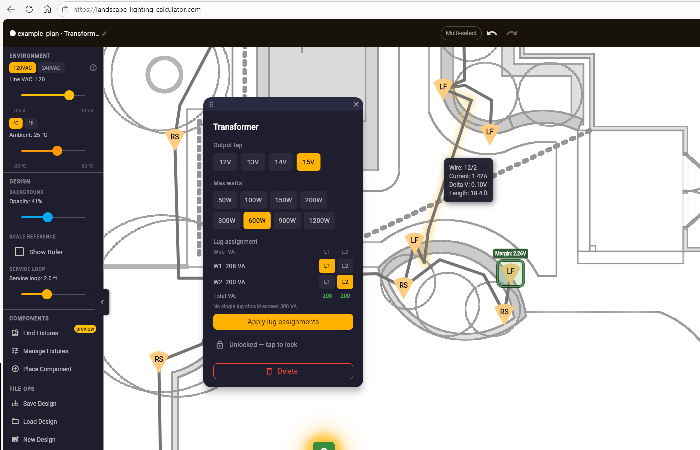Viewport: 700px width, 450px height.
Task: Choose New Design under File Ops
Action: pos(39,439)
